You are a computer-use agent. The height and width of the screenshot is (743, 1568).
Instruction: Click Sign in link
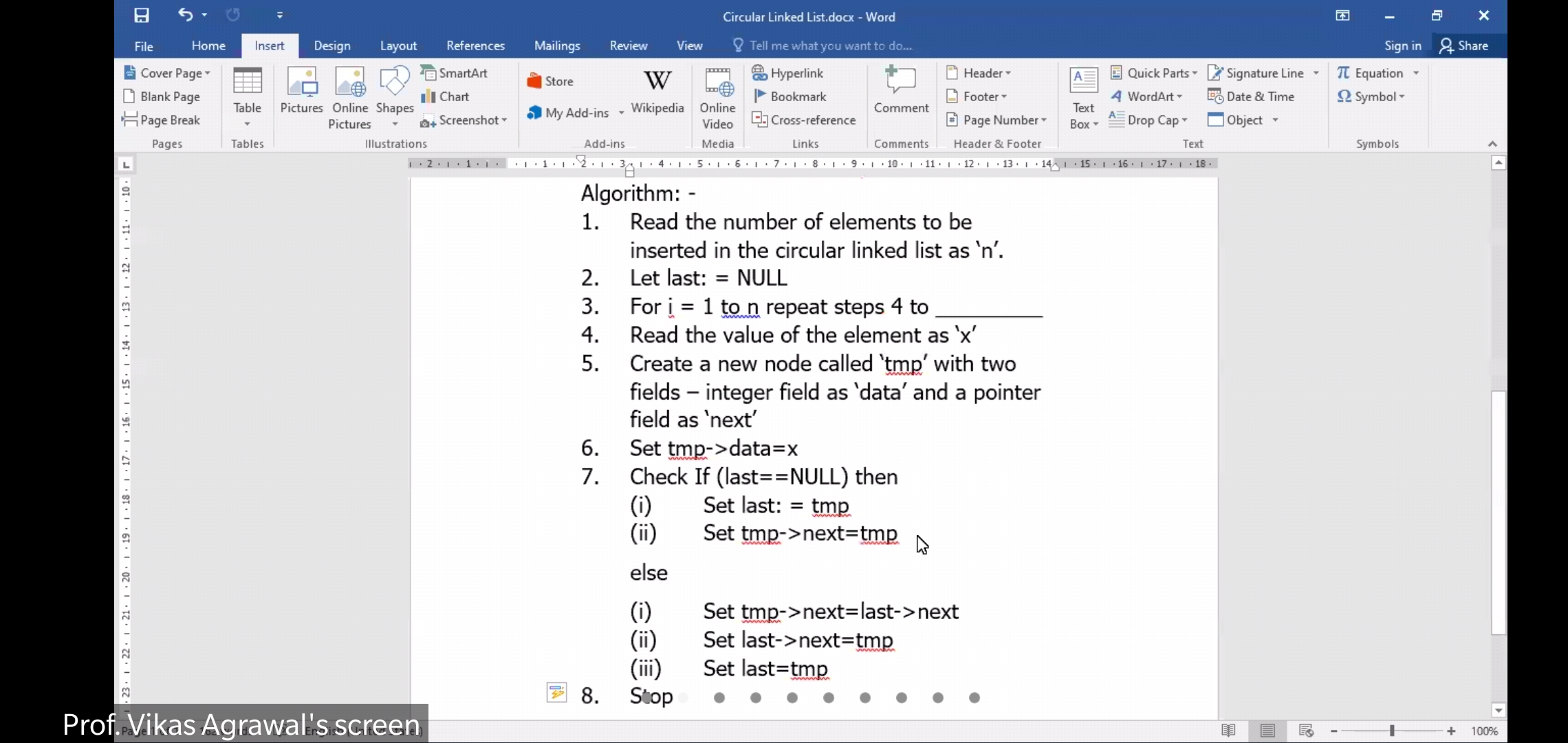1402,45
